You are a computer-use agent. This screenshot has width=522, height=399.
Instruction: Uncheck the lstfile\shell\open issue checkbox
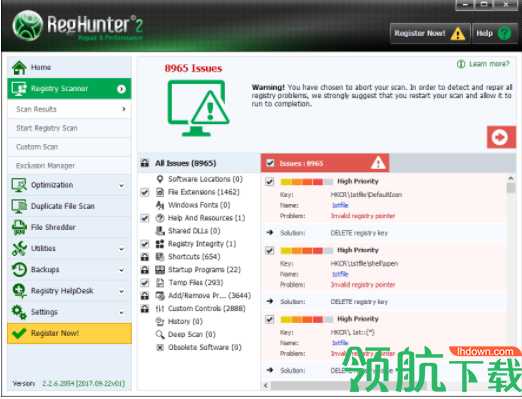(x=269, y=250)
